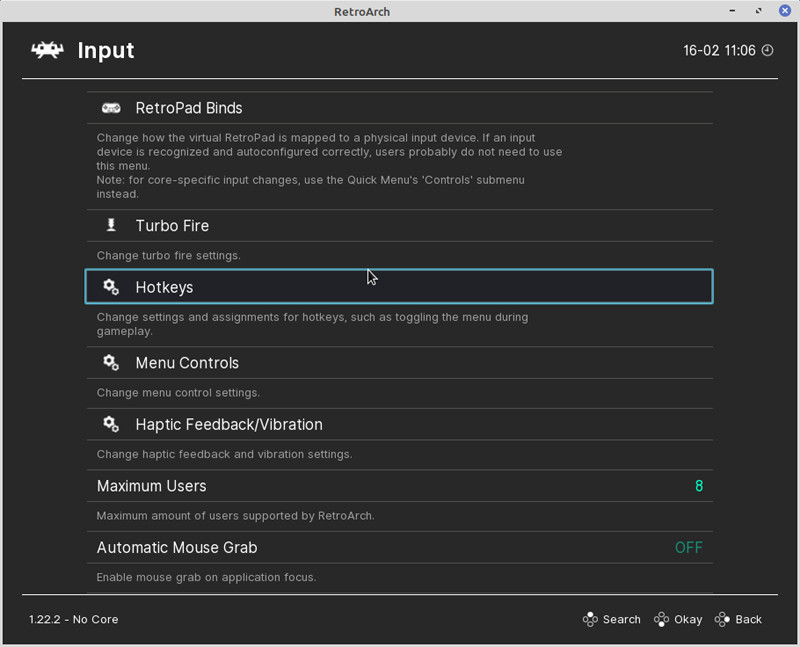
Task: Open the Menu Controls settings
Action: click(x=399, y=363)
